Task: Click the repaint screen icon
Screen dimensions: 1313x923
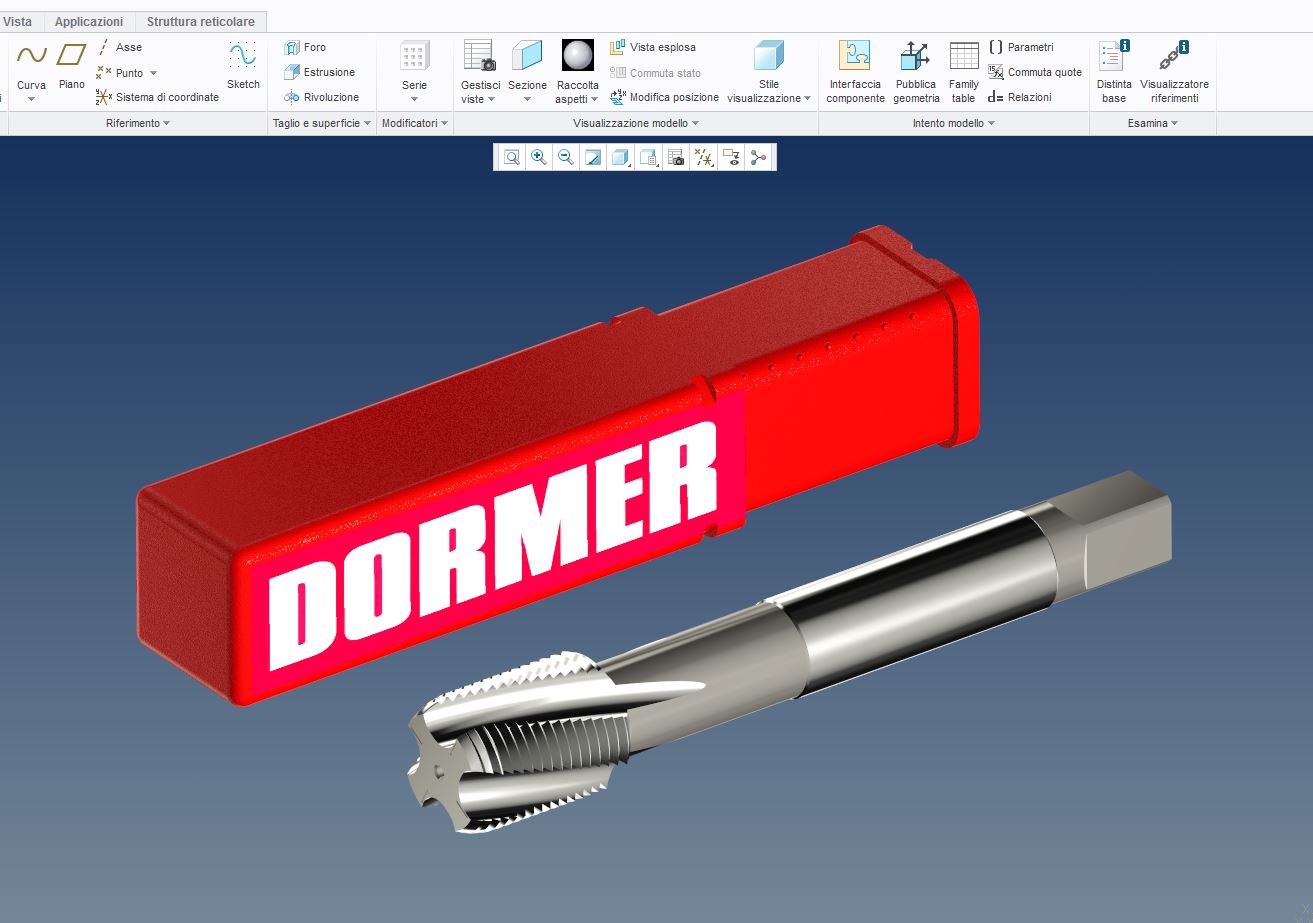Action: [x=592, y=157]
